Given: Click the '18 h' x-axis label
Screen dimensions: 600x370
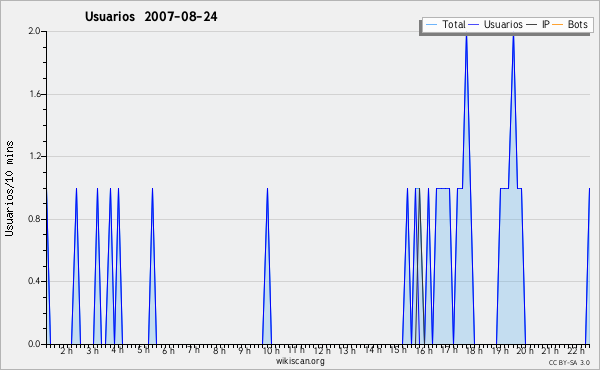Looking at the screenshot, I should pos(474,350).
